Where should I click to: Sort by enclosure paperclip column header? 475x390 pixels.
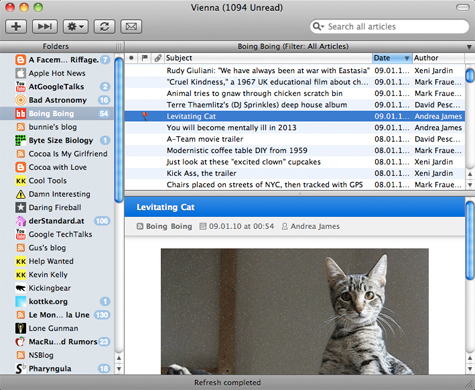click(158, 58)
